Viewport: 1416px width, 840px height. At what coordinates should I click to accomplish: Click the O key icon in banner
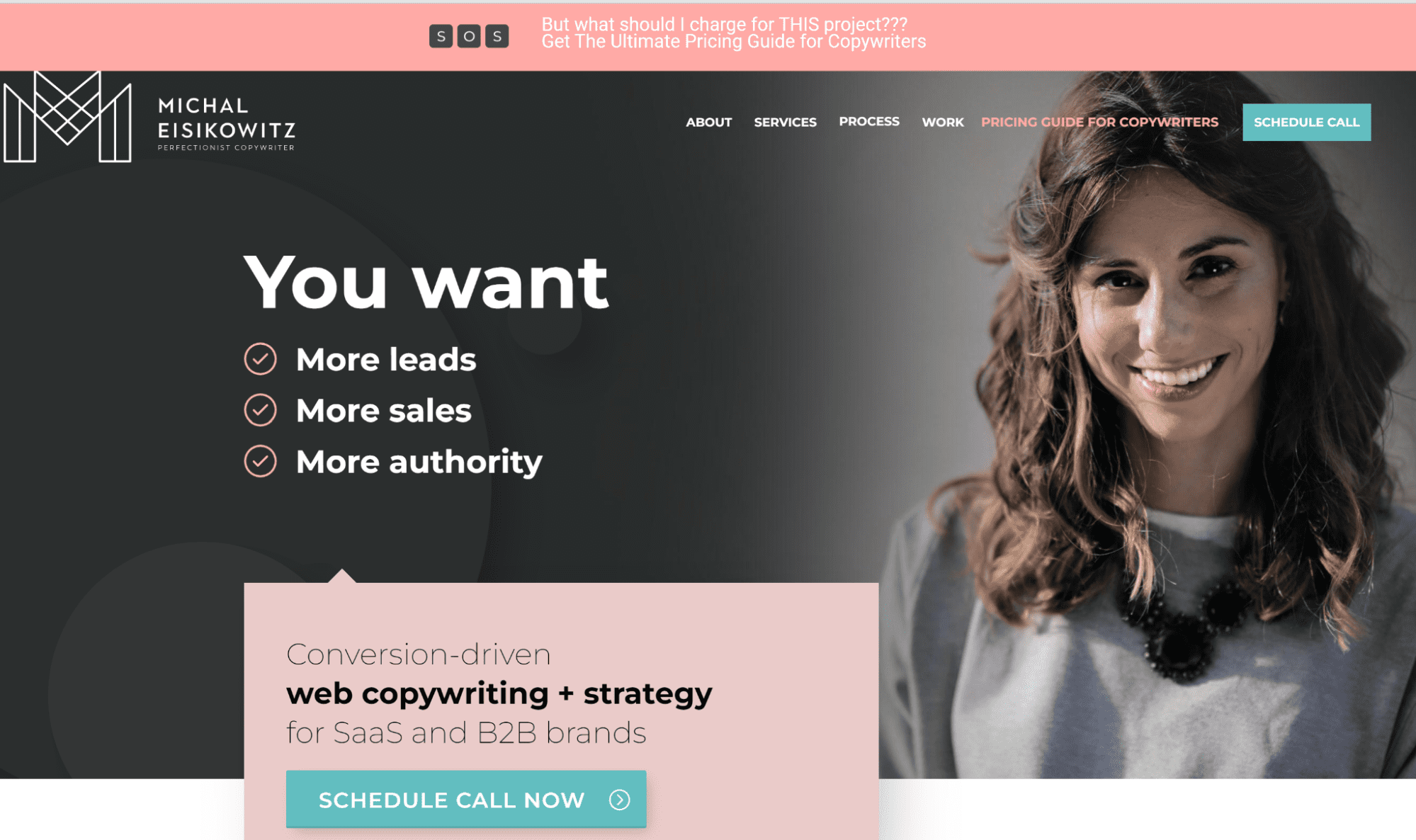(x=469, y=36)
